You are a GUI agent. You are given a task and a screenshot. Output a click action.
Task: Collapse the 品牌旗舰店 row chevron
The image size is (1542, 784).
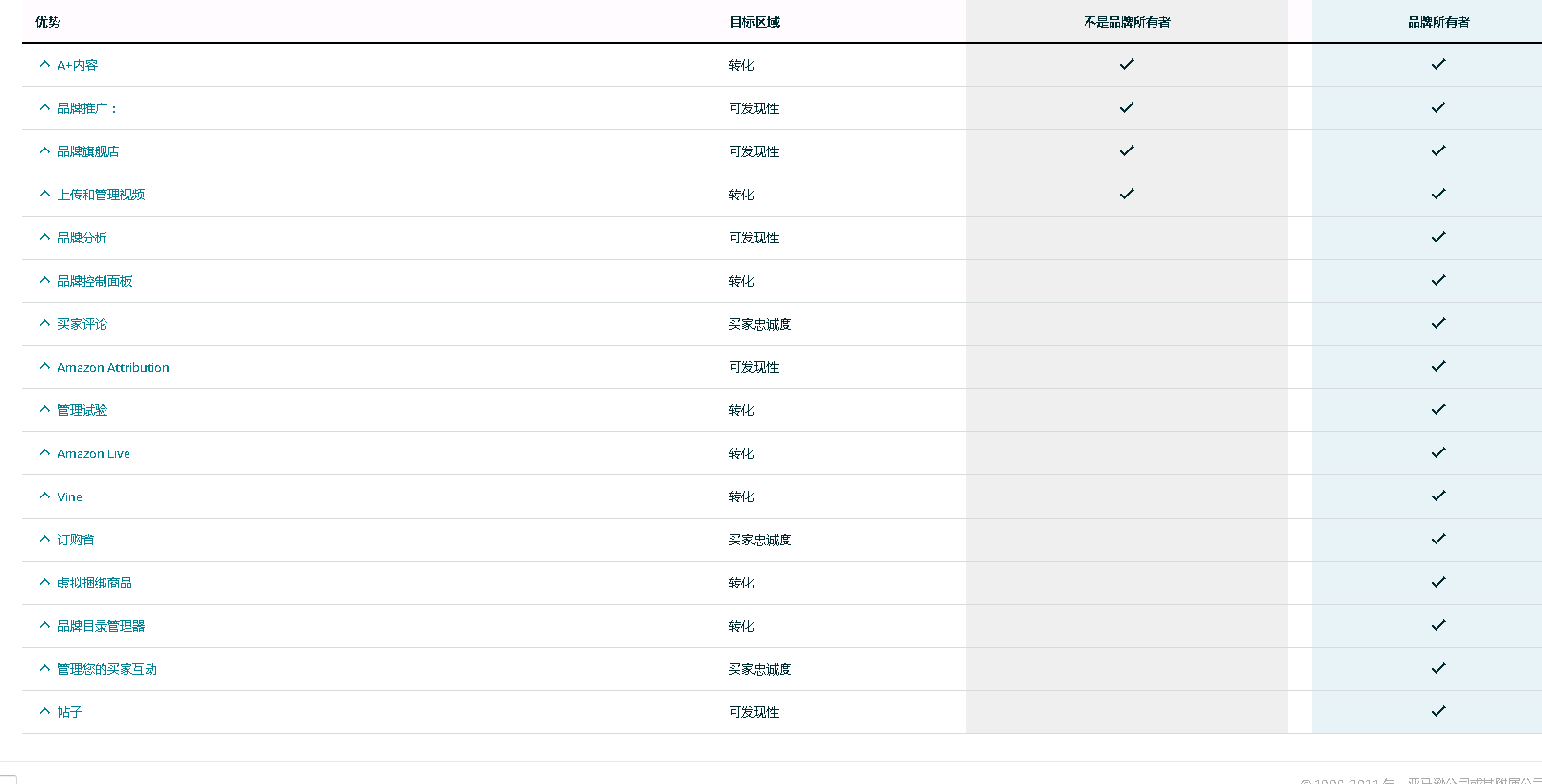click(45, 150)
